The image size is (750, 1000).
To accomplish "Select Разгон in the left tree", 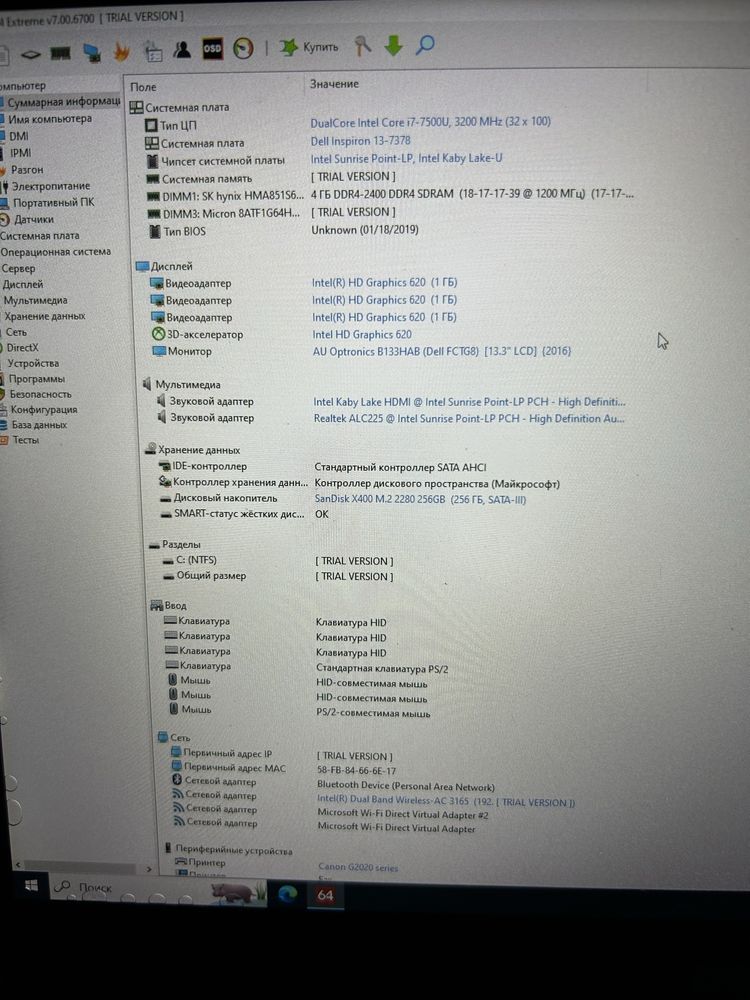I will coord(27,170).
